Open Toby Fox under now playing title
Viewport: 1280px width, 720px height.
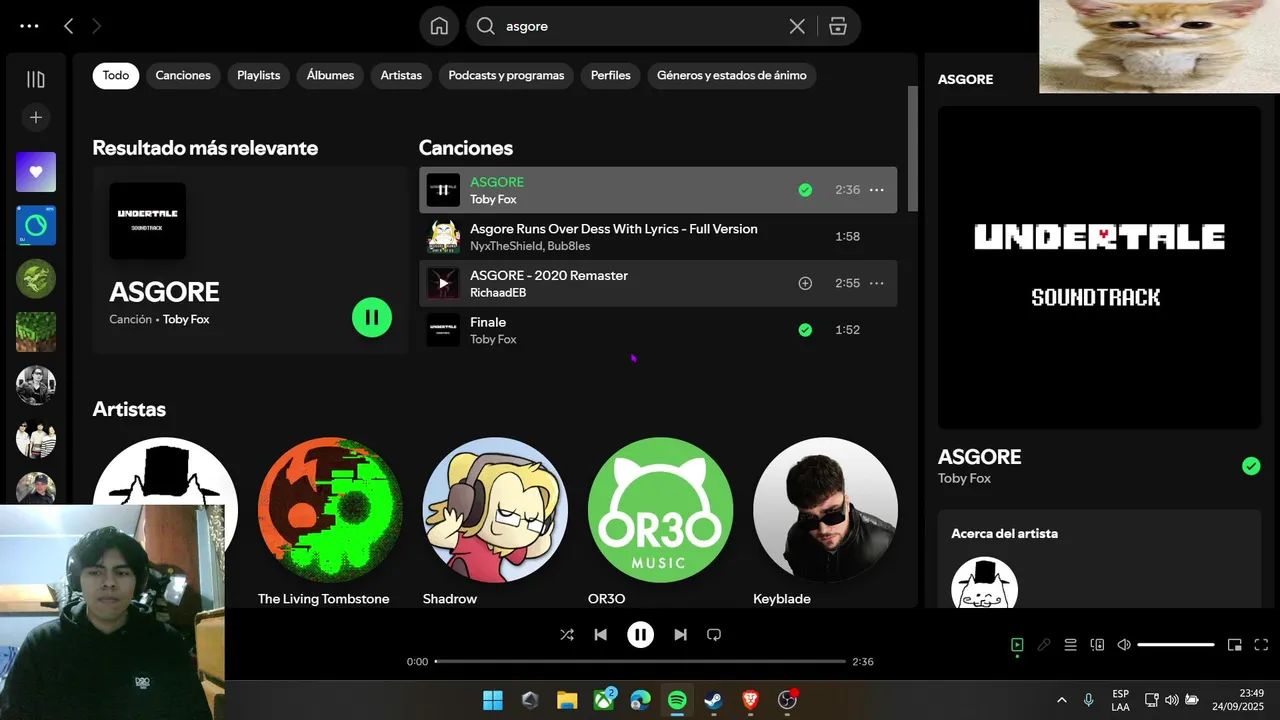(964, 479)
